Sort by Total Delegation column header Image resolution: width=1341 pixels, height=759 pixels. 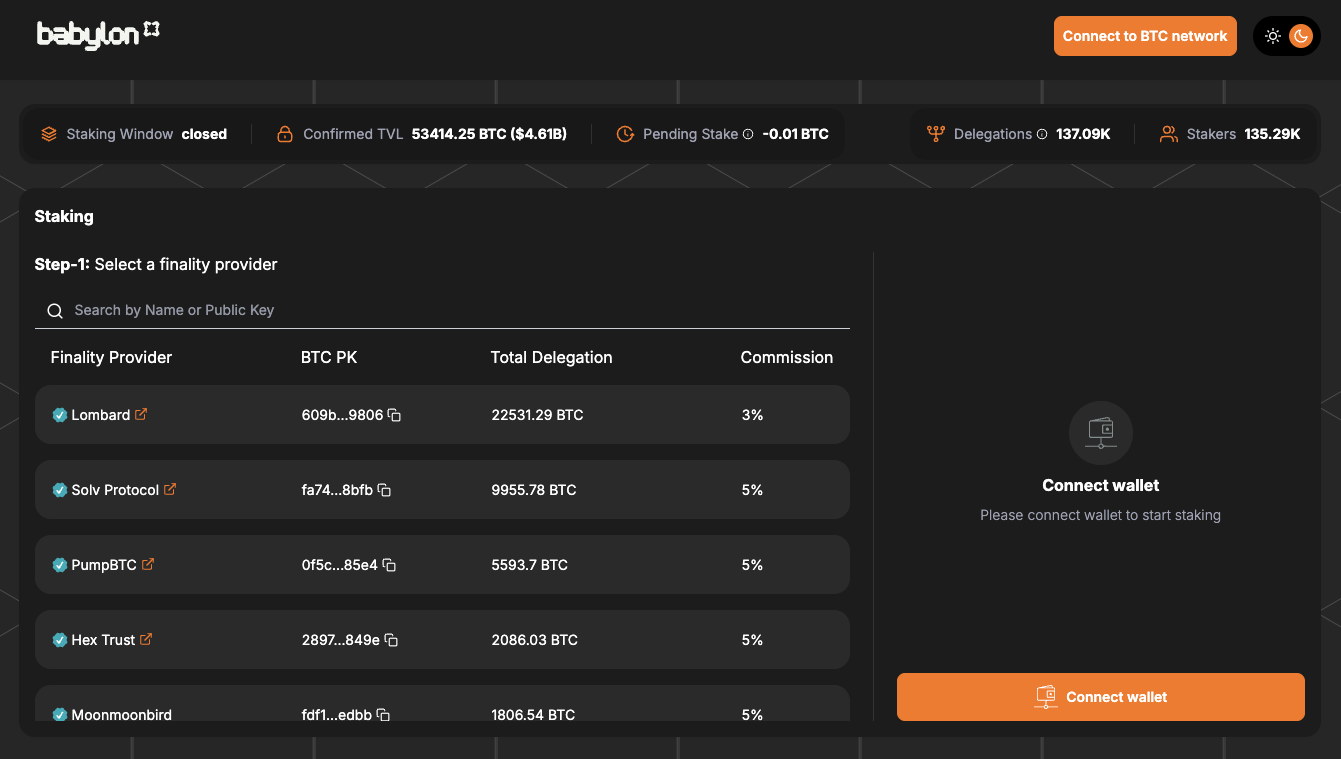tap(551, 357)
